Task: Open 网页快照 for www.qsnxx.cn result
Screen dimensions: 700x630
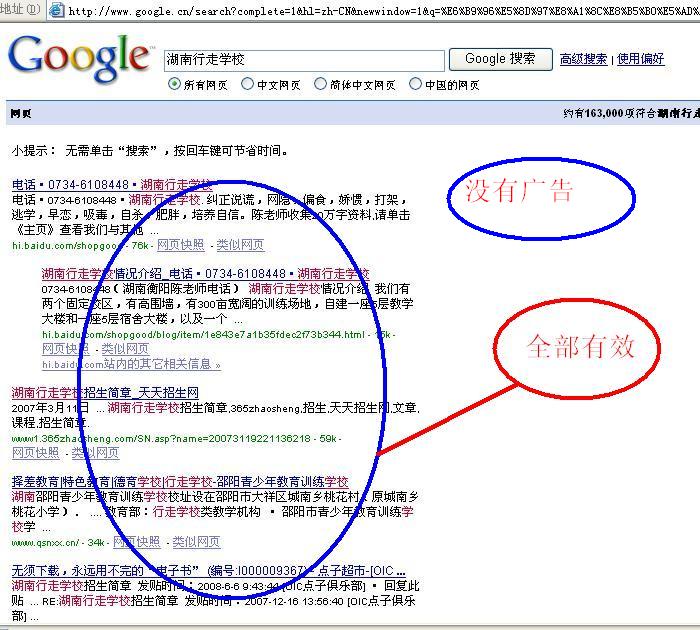Action: 137,542
